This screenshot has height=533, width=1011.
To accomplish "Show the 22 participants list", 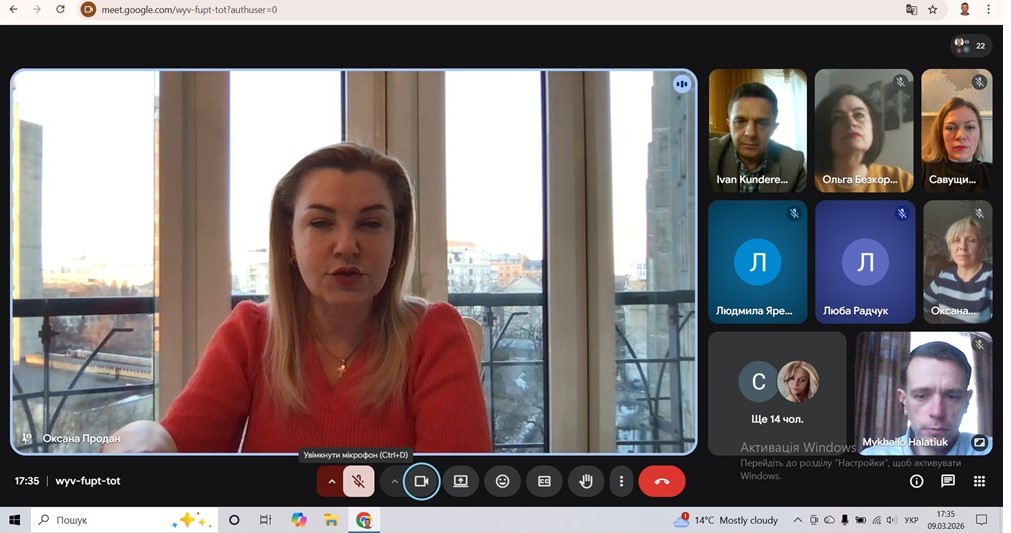I will coord(970,45).
